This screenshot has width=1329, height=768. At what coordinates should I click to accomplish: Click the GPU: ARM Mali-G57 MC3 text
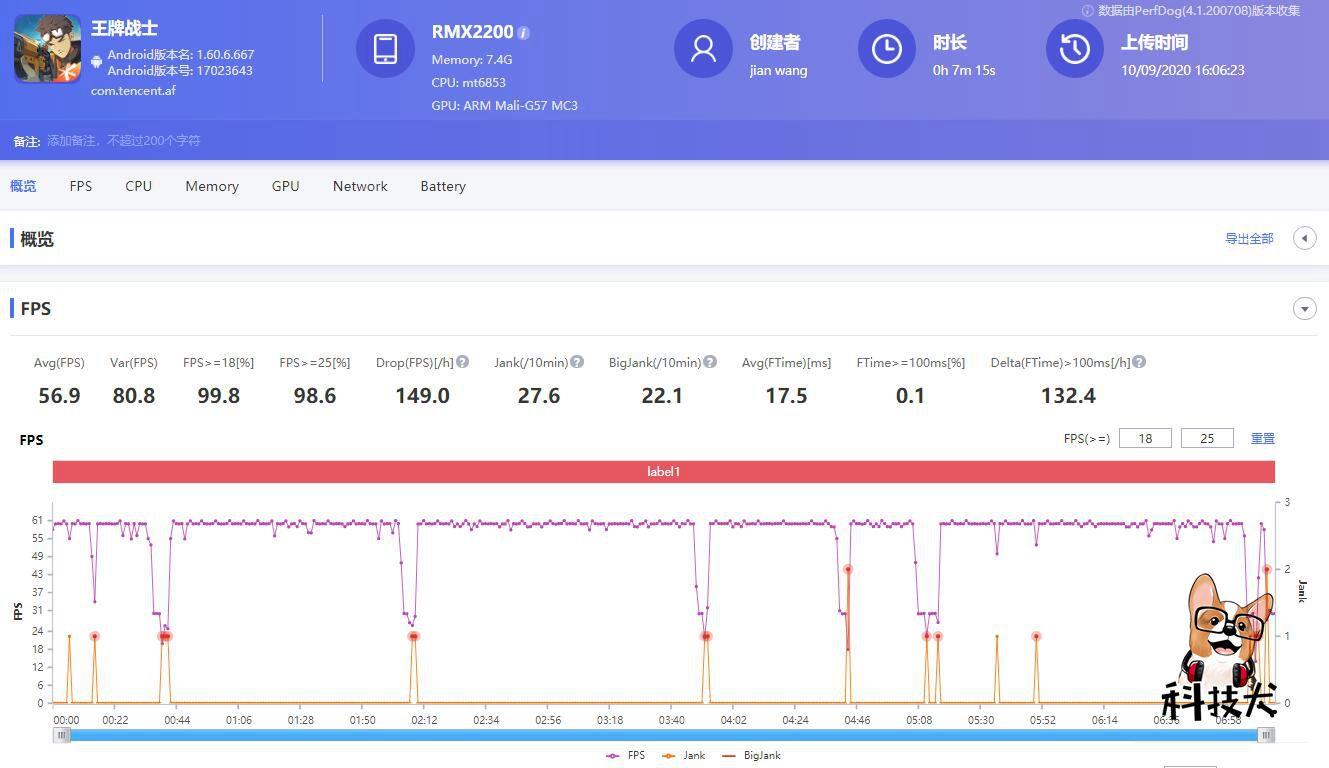coord(505,105)
